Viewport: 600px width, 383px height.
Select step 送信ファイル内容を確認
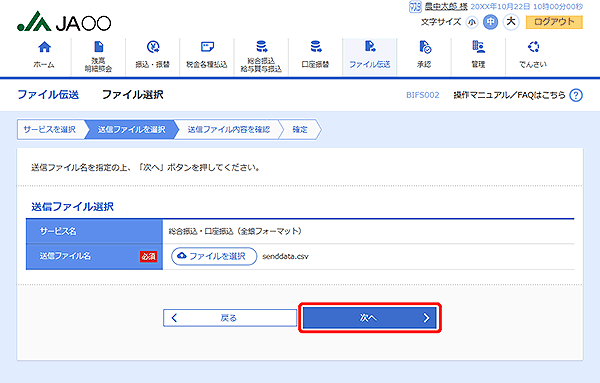coord(228,129)
